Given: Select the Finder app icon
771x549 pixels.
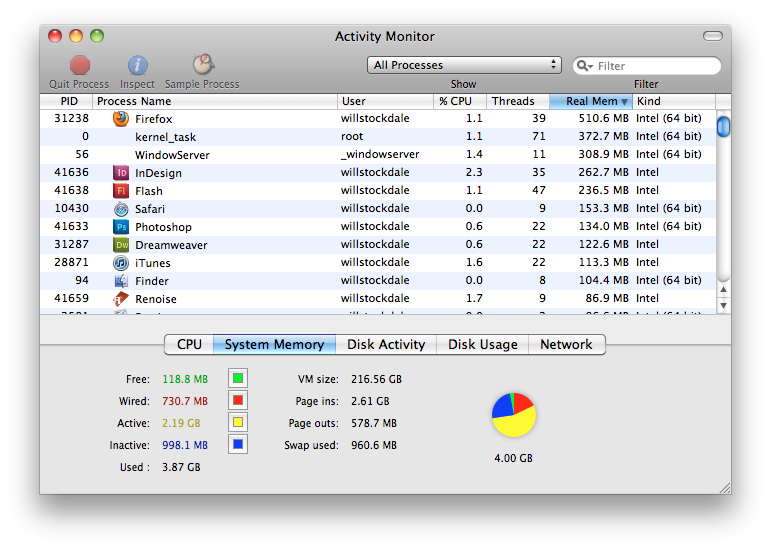Looking at the screenshot, I should tap(121, 281).
